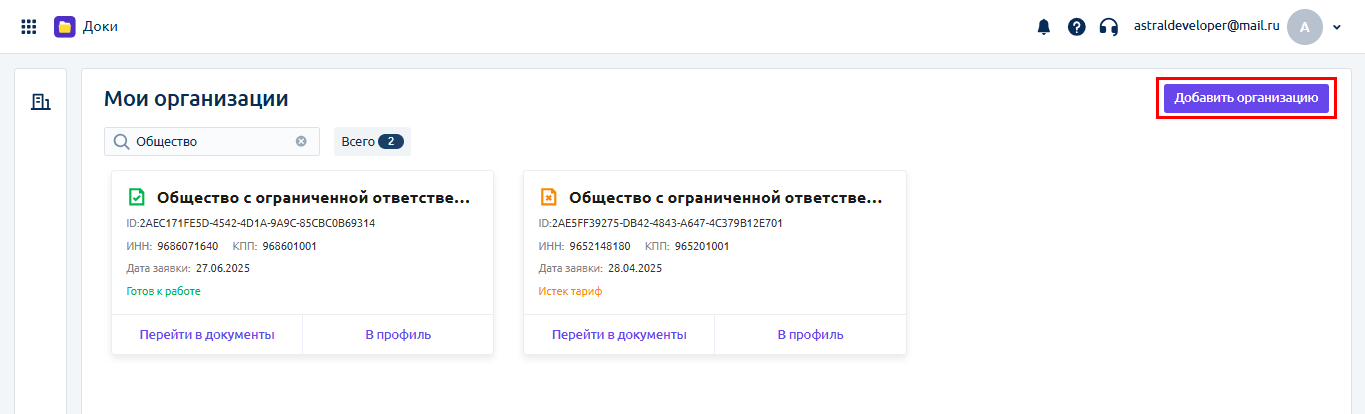Screen dimensions: 1365x414
Task: Open the help question mark icon
Action: [1076, 27]
